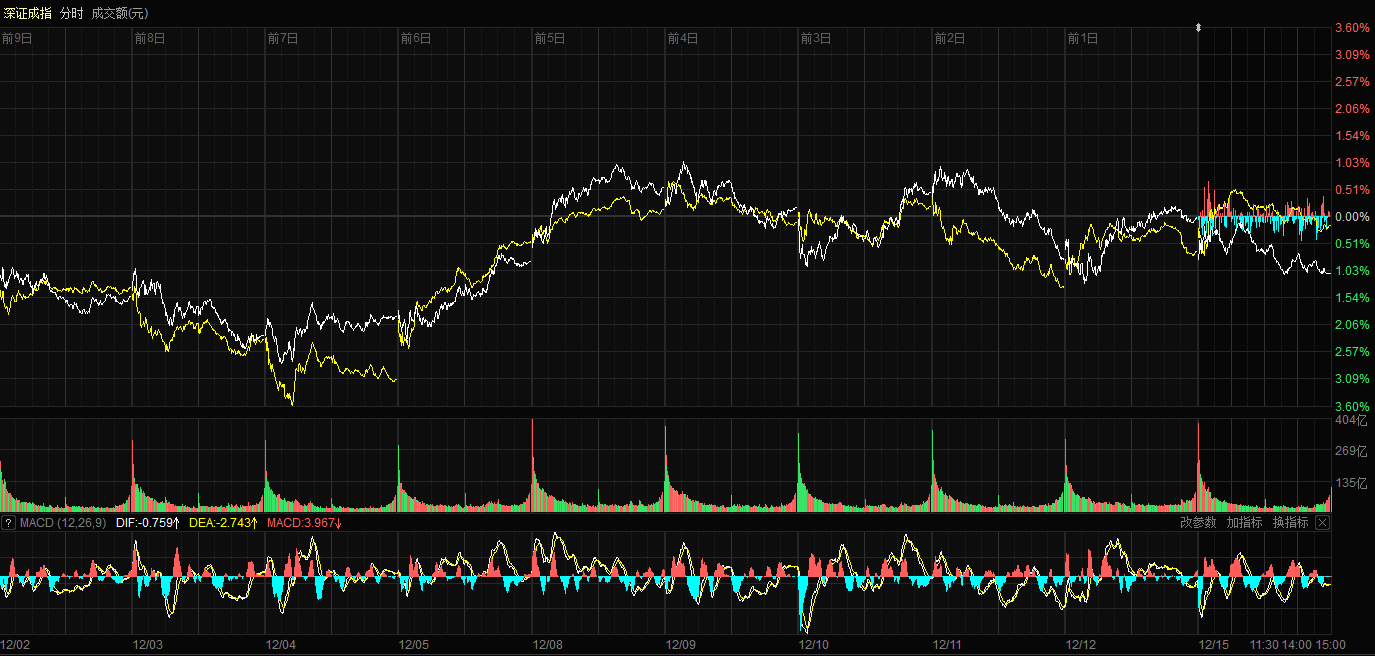Image resolution: width=1375 pixels, height=656 pixels.
Task: Click the double-arrow resize marker above chart
Action: [1198, 29]
